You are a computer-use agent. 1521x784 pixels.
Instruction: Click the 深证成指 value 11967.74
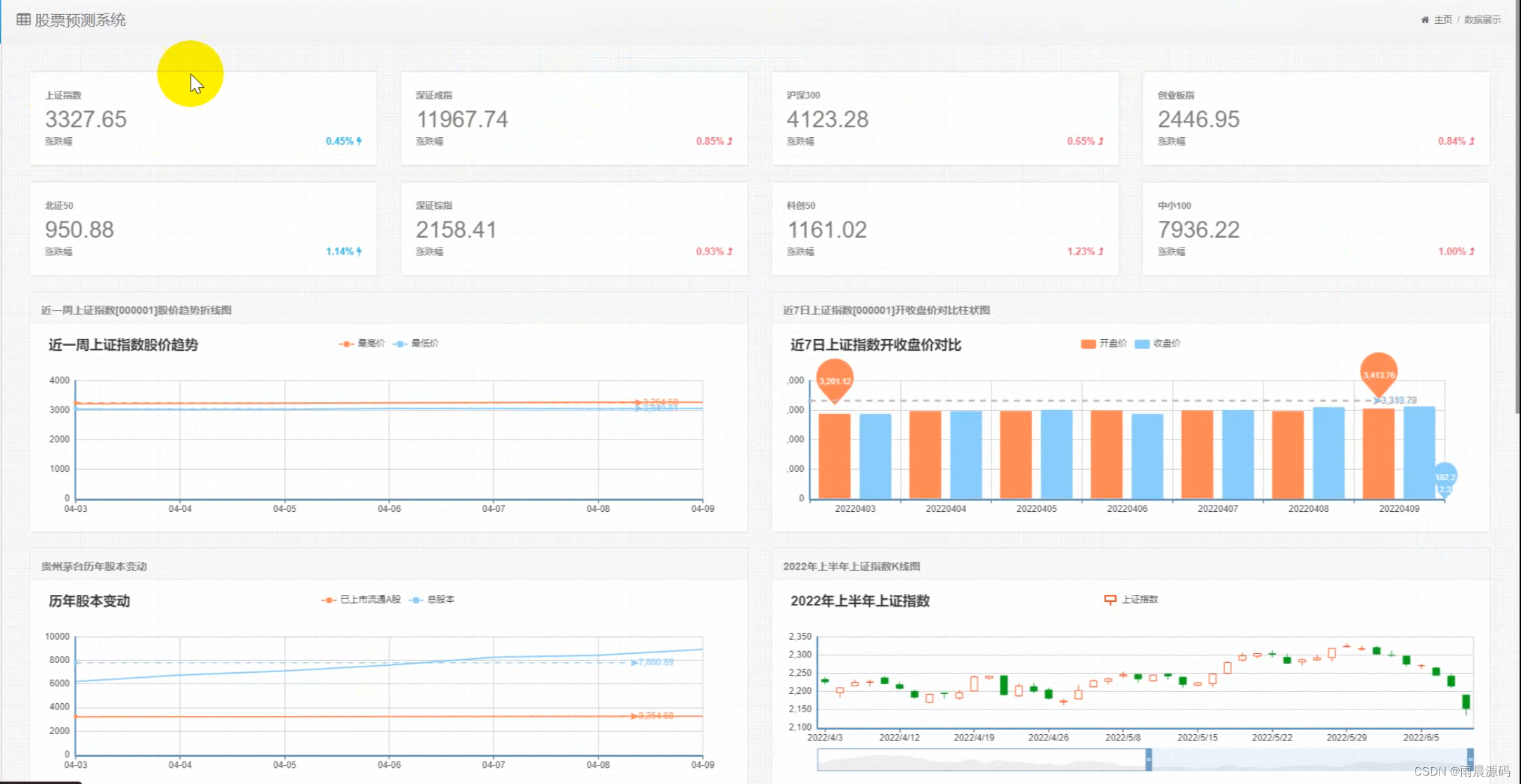(x=462, y=120)
